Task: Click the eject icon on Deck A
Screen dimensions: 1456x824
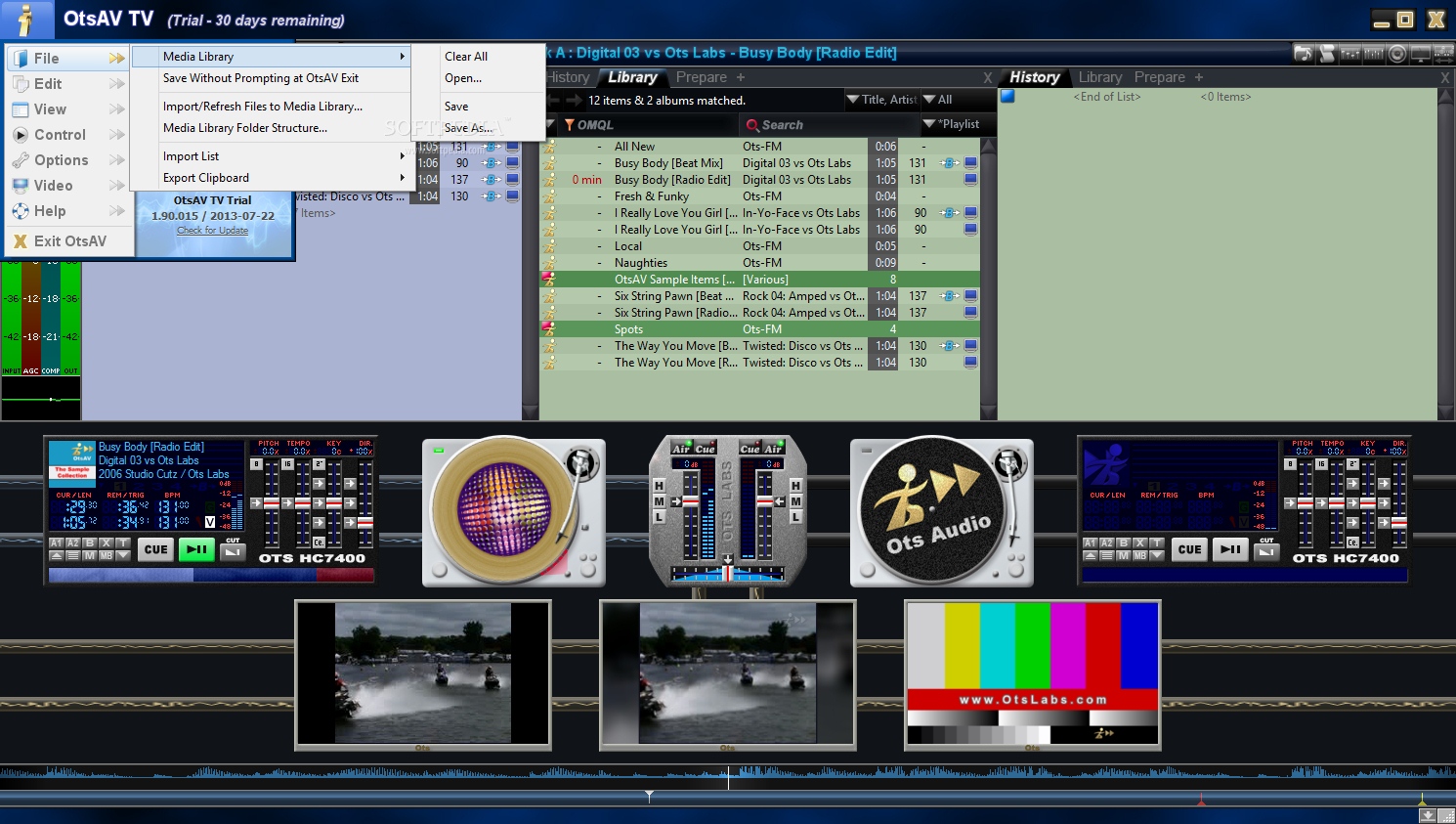Action: click(x=56, y=555)
